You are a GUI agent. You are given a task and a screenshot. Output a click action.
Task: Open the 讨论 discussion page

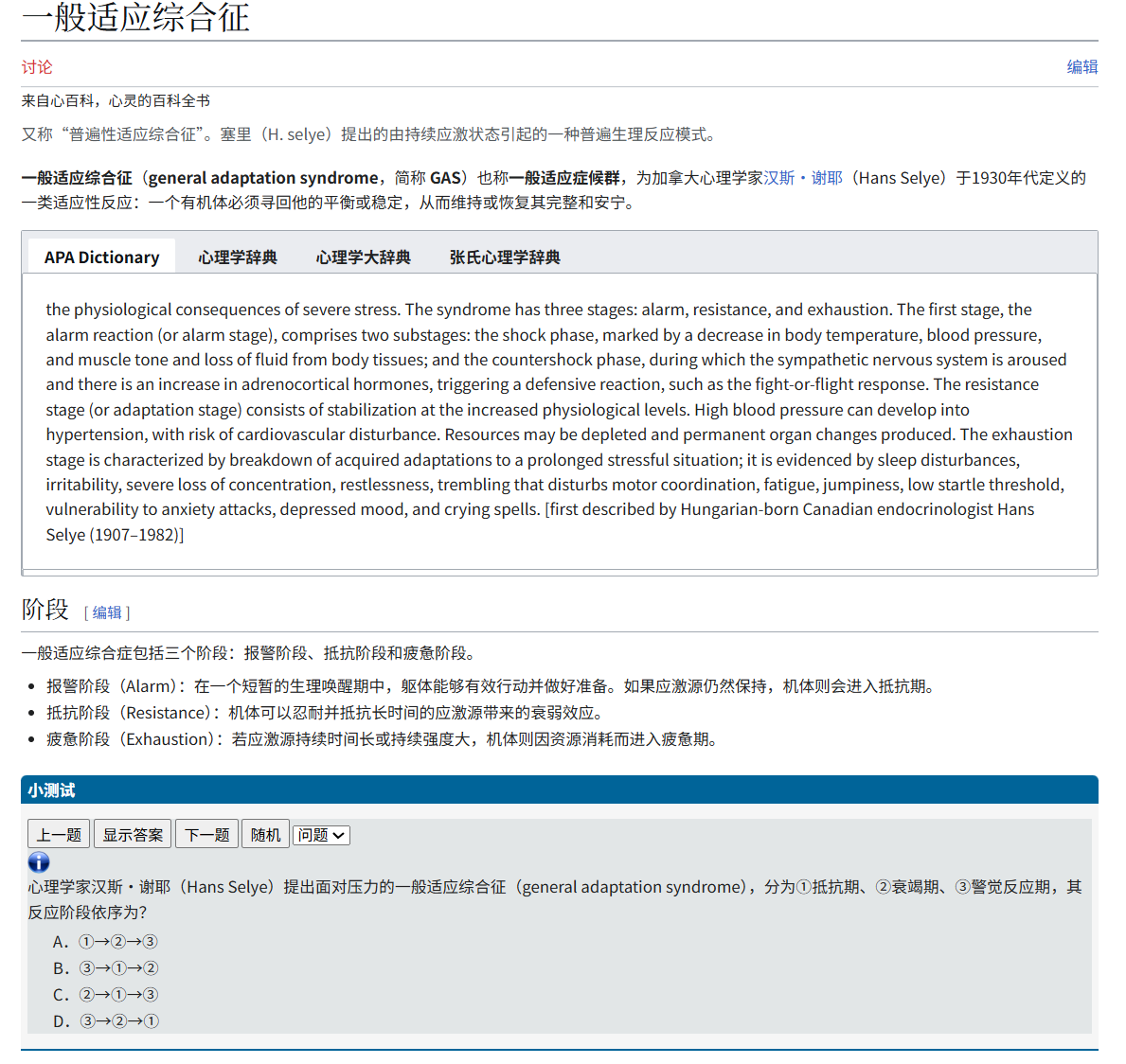pos(37,66)
